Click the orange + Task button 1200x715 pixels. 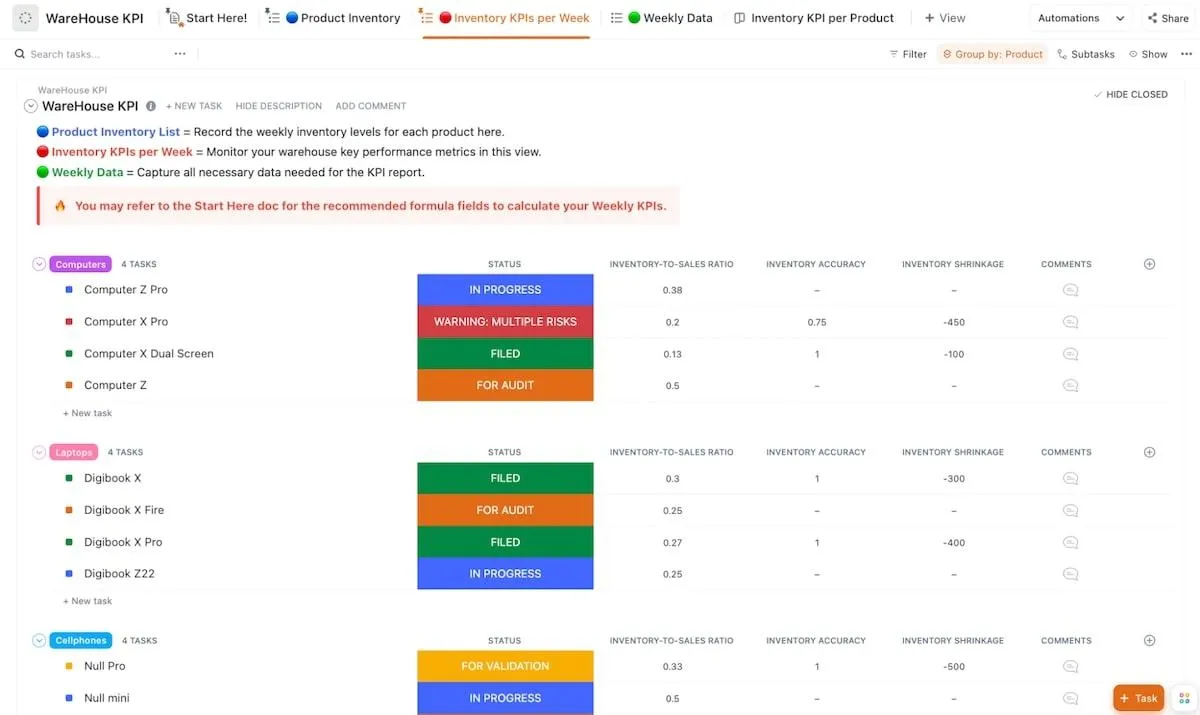[x=1139, y=698]
